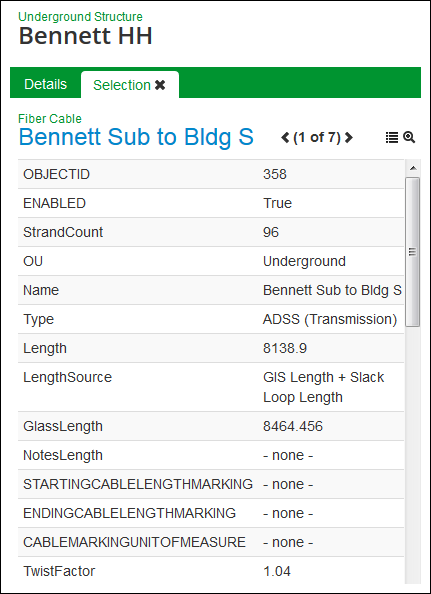
Task: Select the Type row ADSS (Transmission)
Action: [211, 319]
